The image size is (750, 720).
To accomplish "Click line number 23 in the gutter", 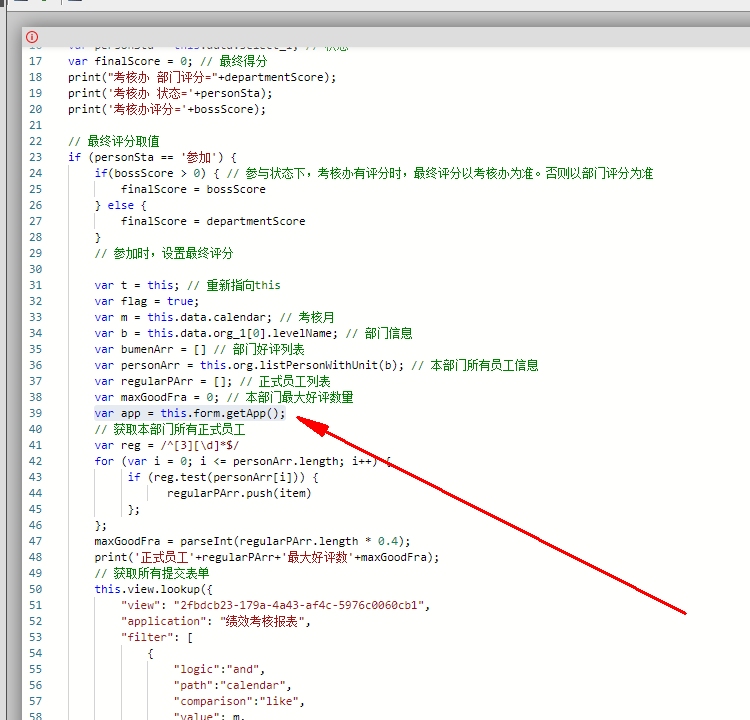I will (x=35, y=157).
